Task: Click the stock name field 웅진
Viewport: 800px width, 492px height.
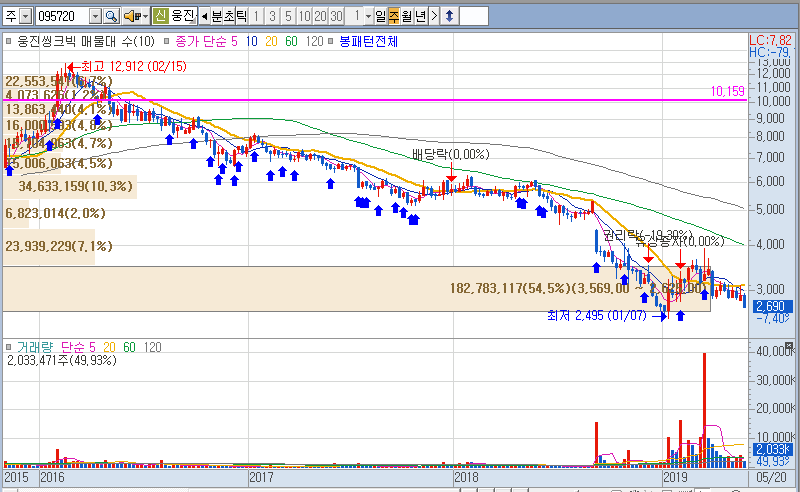Action: (x=183, y=16)
